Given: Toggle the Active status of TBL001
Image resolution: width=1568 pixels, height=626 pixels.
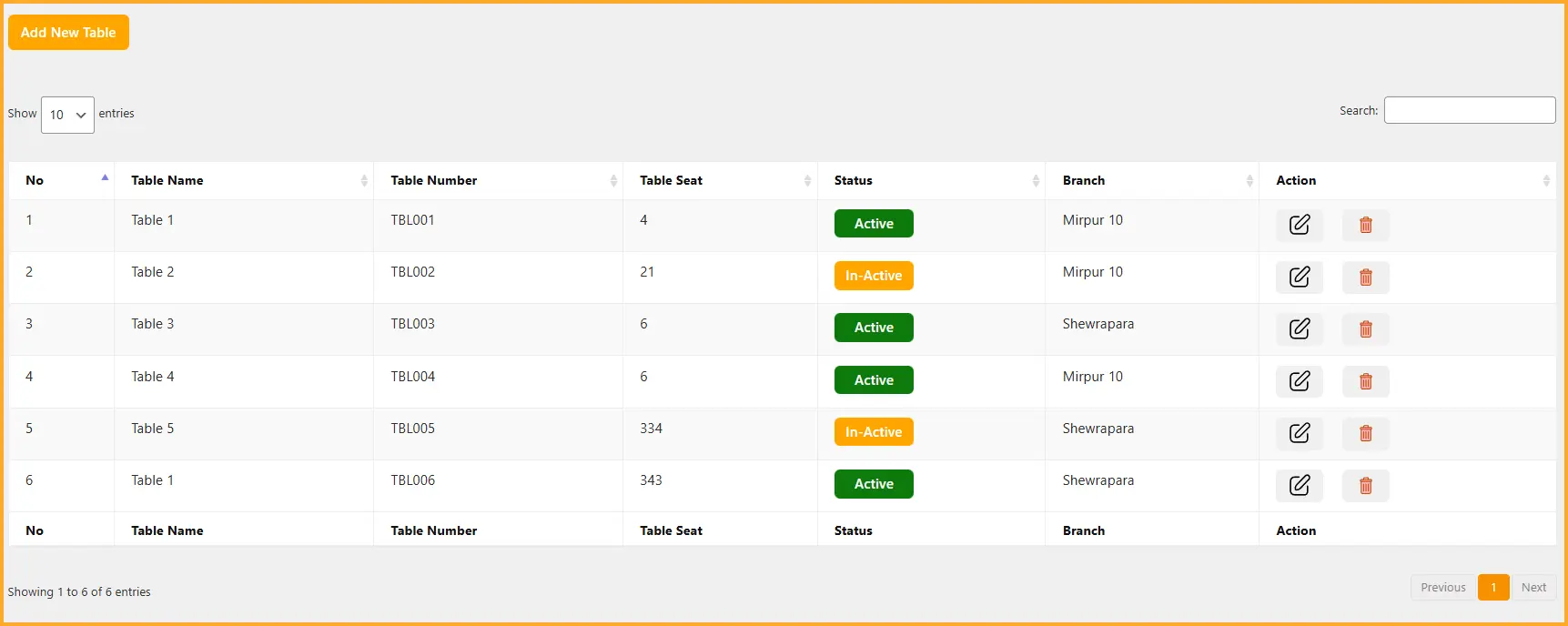Looking at the screenshot, I should [x=873, y=224].
